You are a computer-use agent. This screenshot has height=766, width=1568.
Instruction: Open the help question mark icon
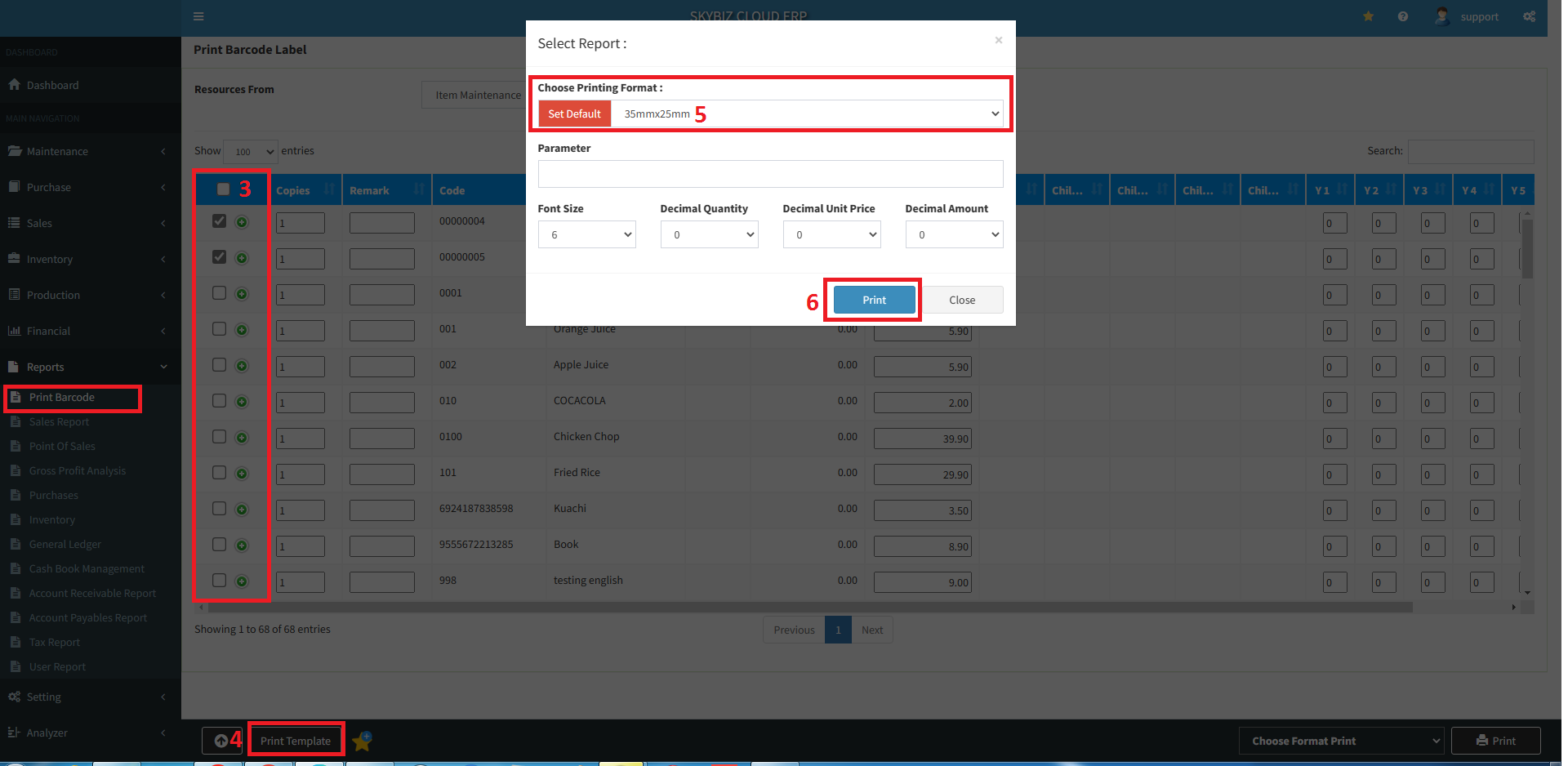pos(1402,16)
